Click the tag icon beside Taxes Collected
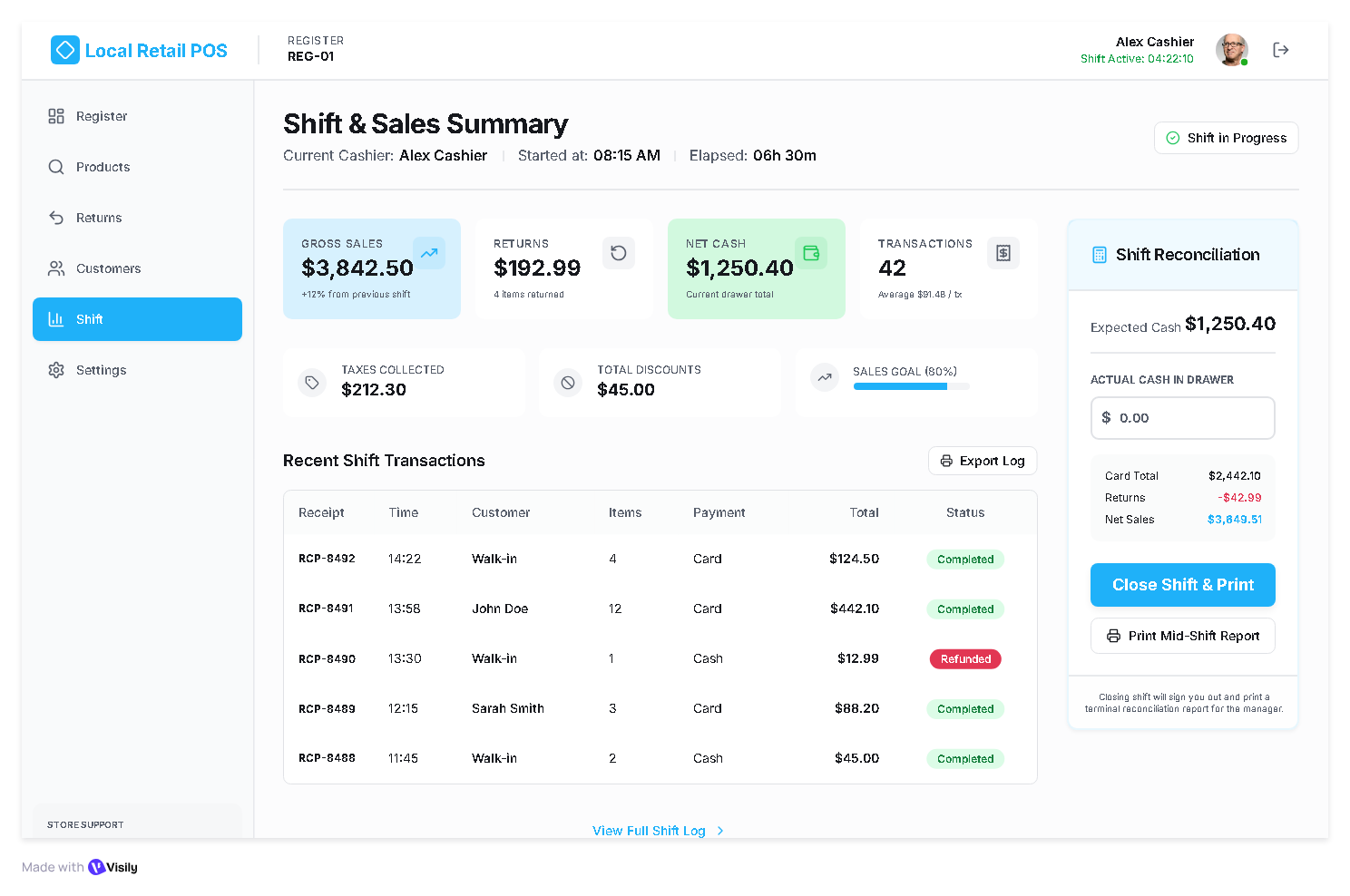This screenshot has width=1350, height=896. pyautogui.click(x=312, y=383)
